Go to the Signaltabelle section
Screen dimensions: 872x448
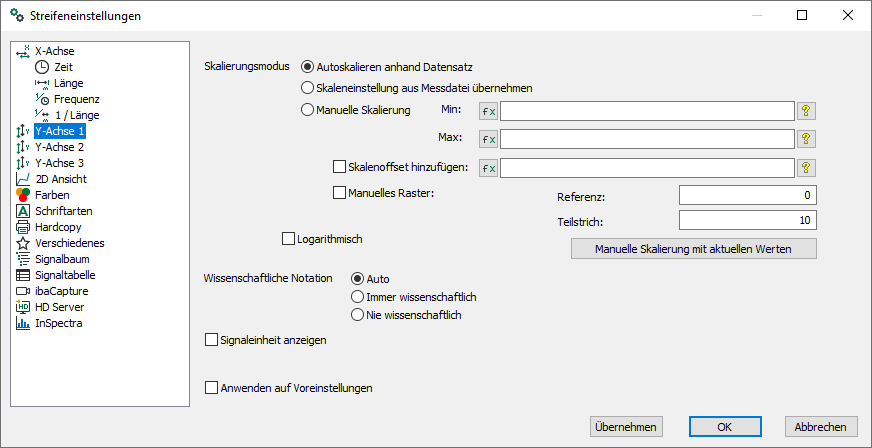tap(65, 275)
